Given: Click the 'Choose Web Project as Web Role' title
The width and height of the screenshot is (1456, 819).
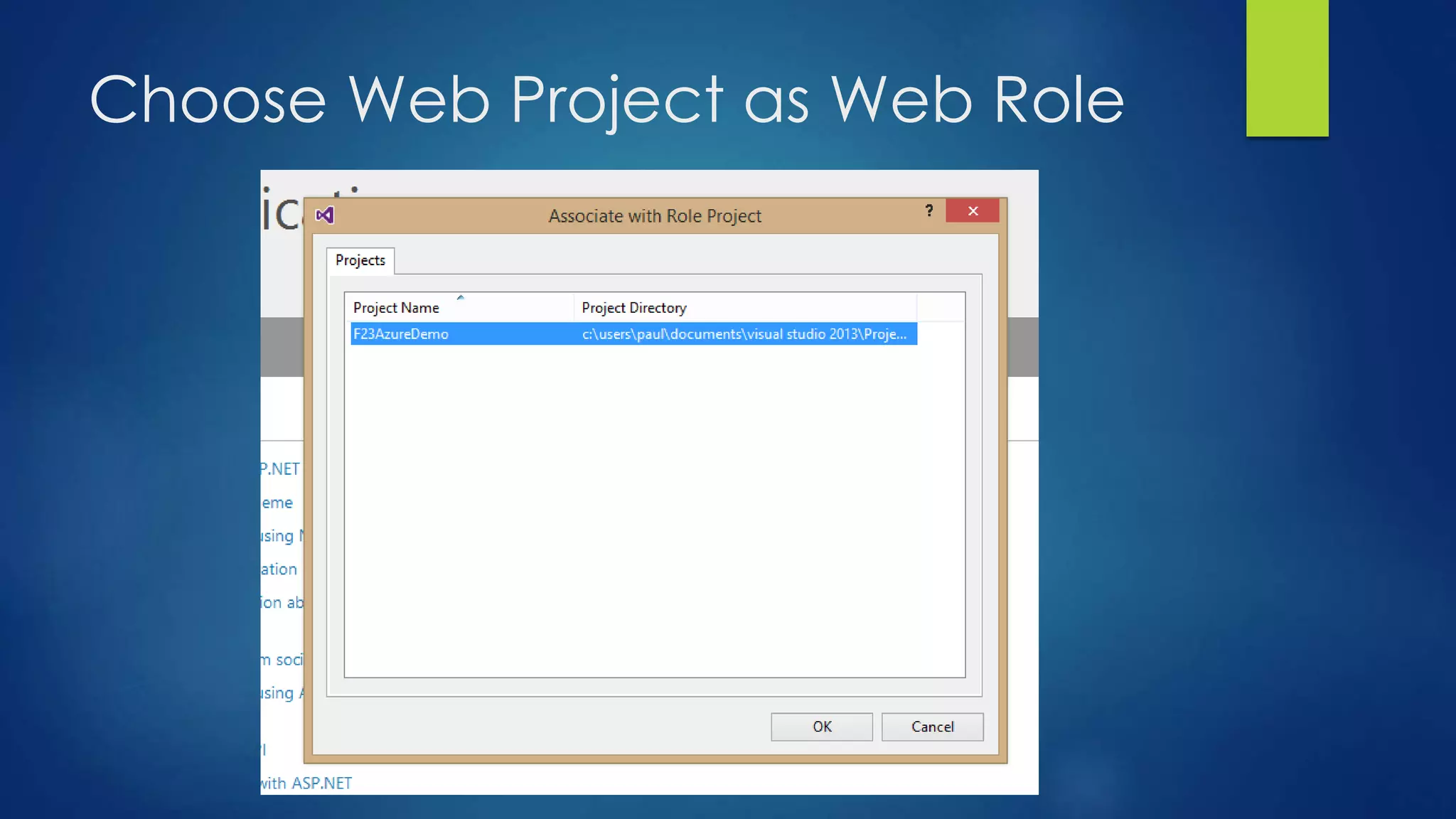Looking at the screenshot, I should click(606, 100).
